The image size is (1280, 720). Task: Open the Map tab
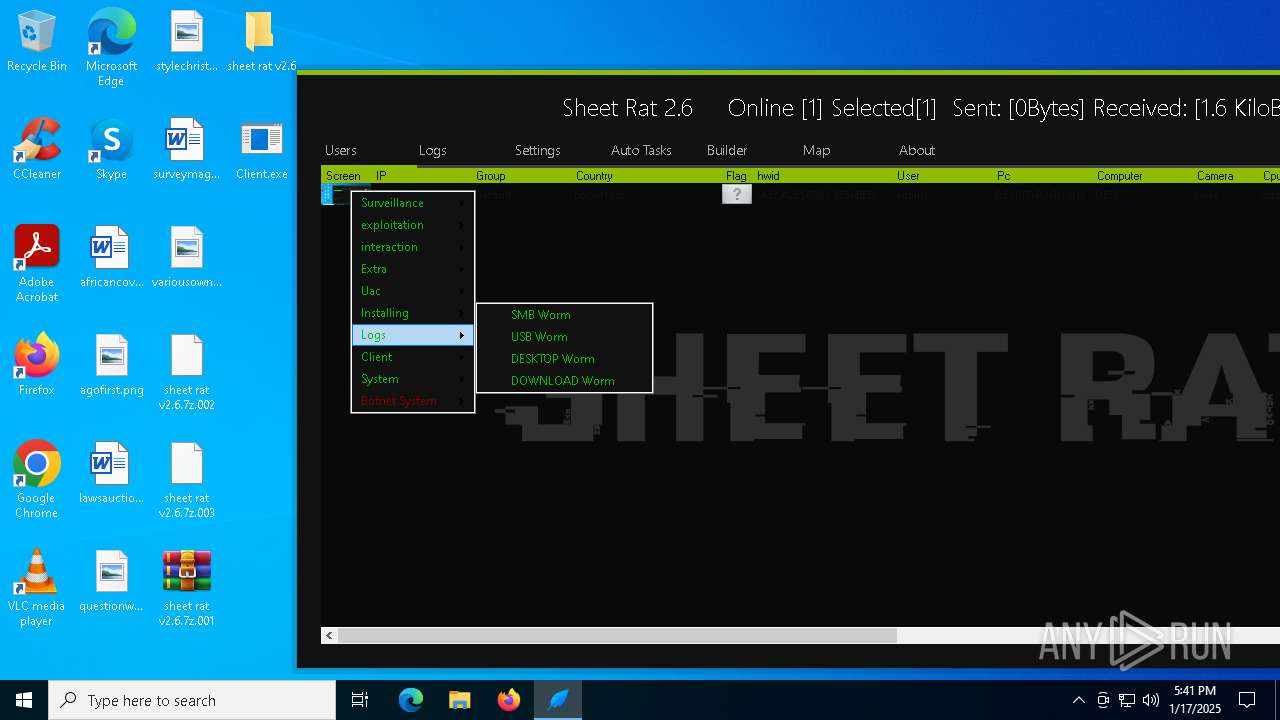(x=817, y=150)
